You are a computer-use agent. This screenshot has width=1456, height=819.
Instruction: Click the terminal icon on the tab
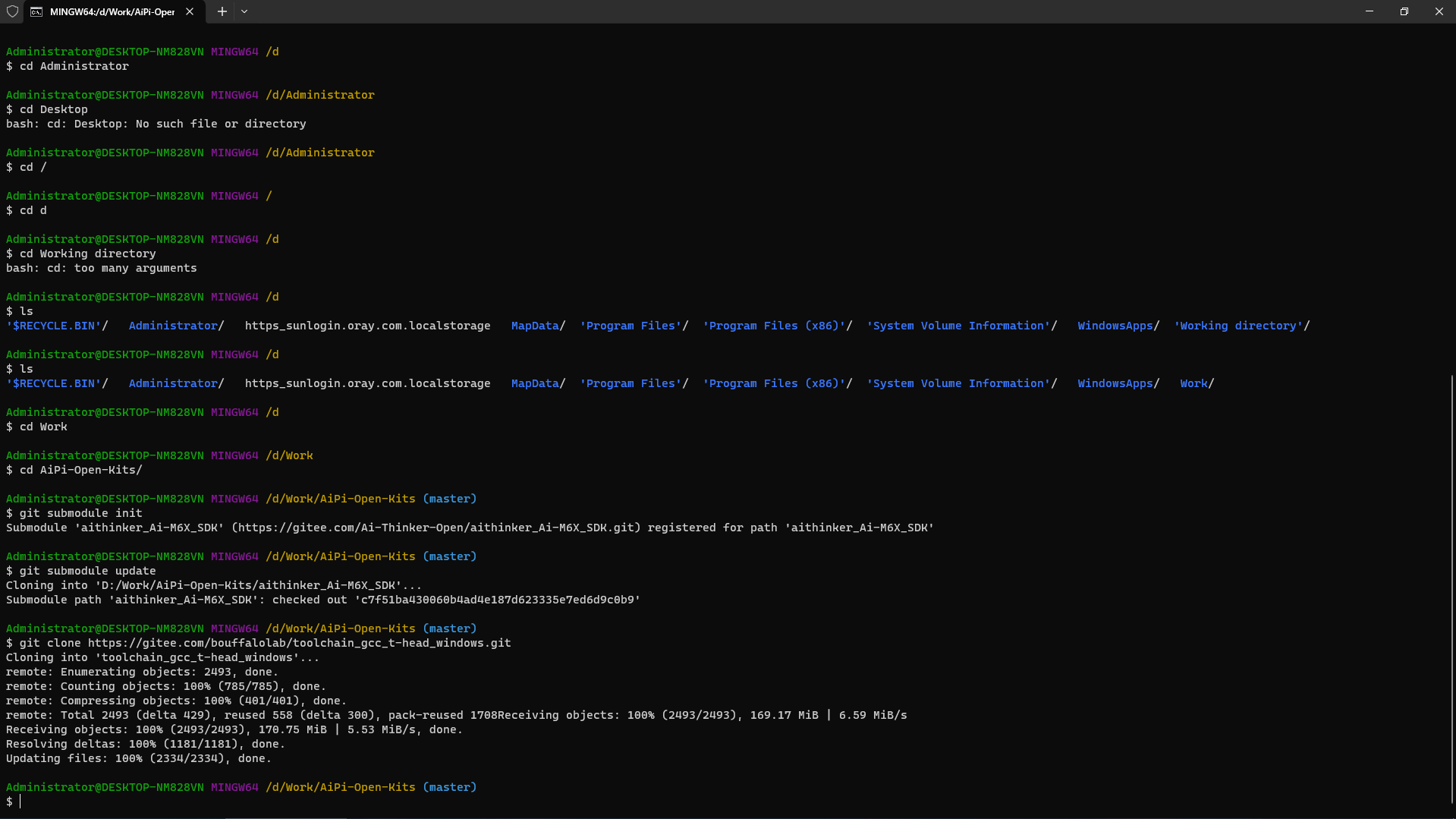point(36,11)
